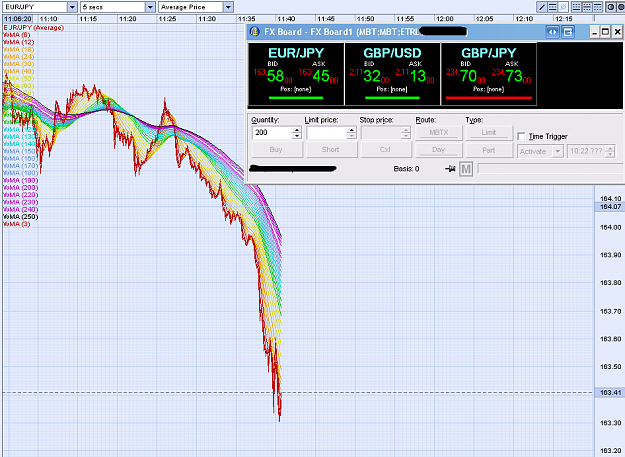Click the Quantity field showing 200

click(x=272, y=133)
